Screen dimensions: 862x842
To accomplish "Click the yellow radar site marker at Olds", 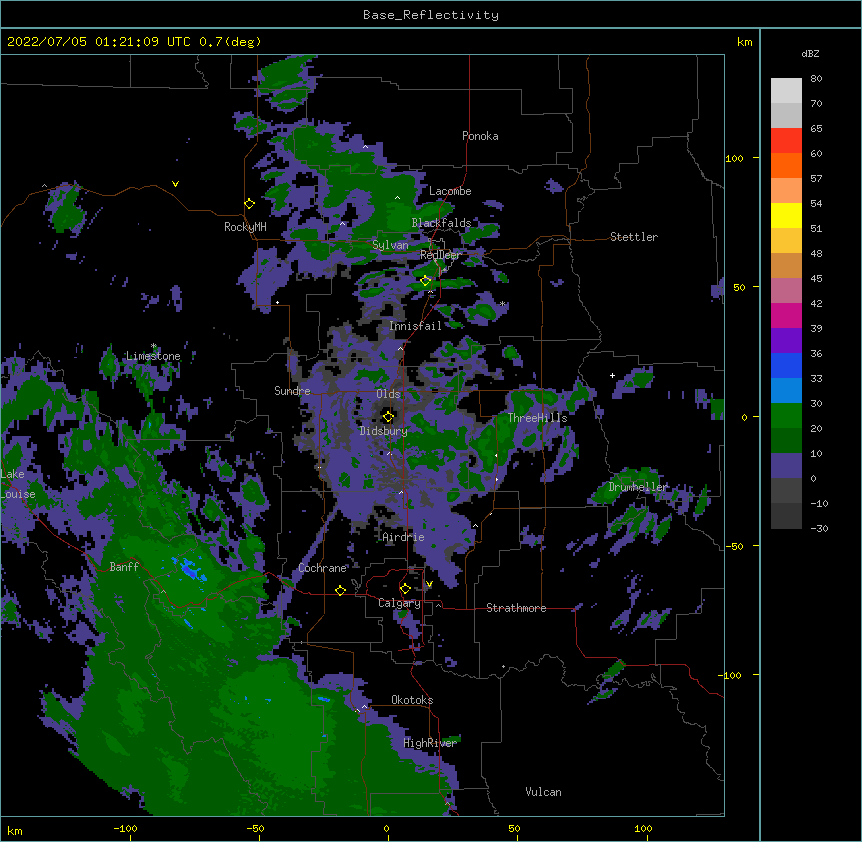I will pyautogui.click(x=388, y=416).
